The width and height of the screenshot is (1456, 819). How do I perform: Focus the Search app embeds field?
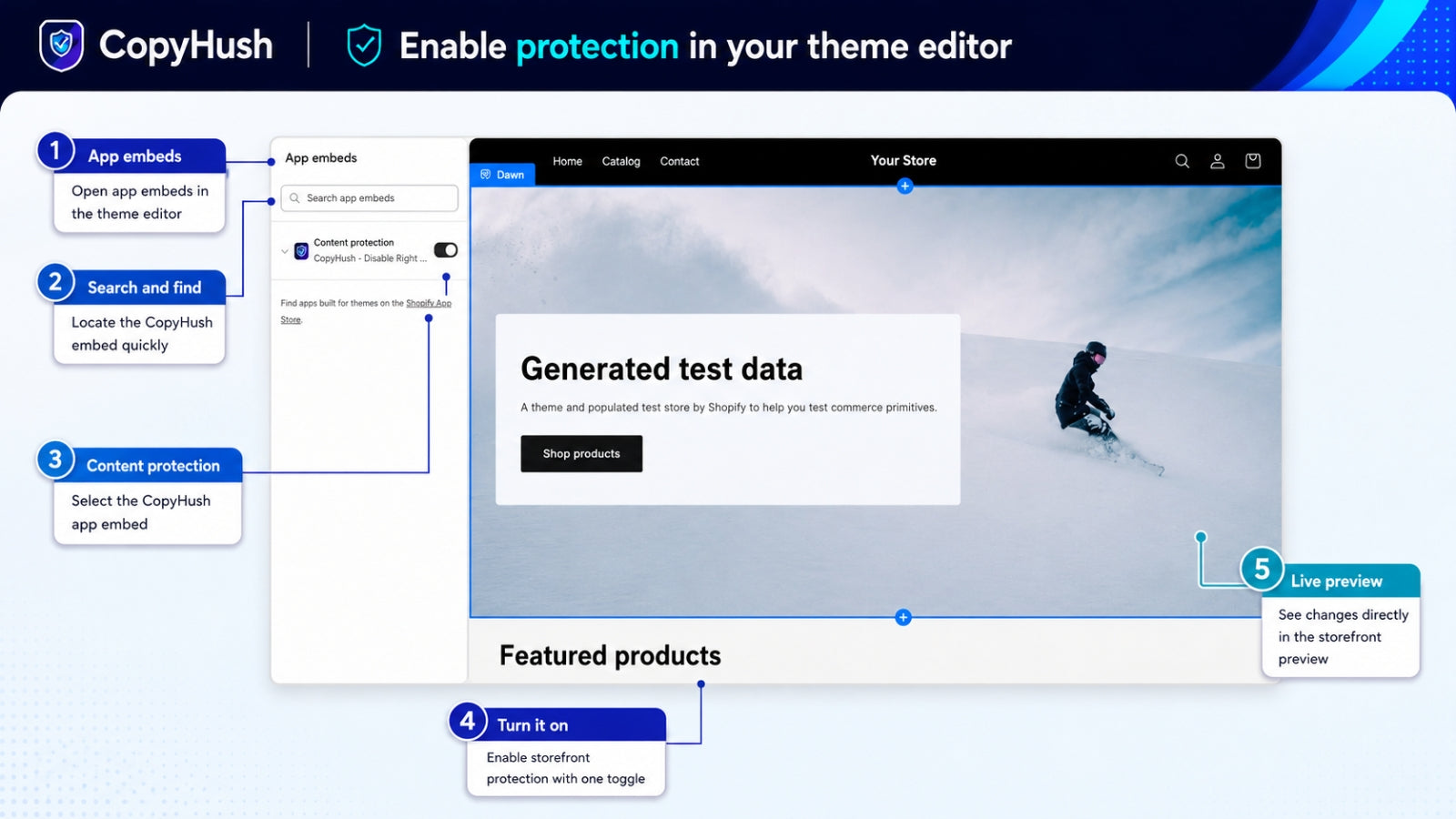coord(369,198)
